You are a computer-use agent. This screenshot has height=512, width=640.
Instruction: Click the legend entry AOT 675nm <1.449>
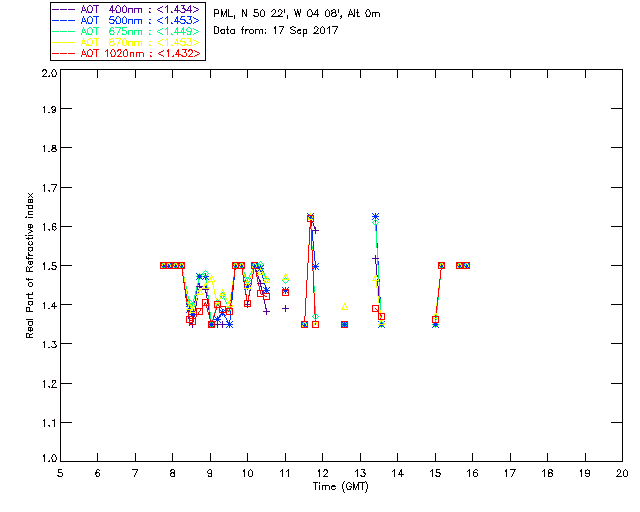[127, 31]
